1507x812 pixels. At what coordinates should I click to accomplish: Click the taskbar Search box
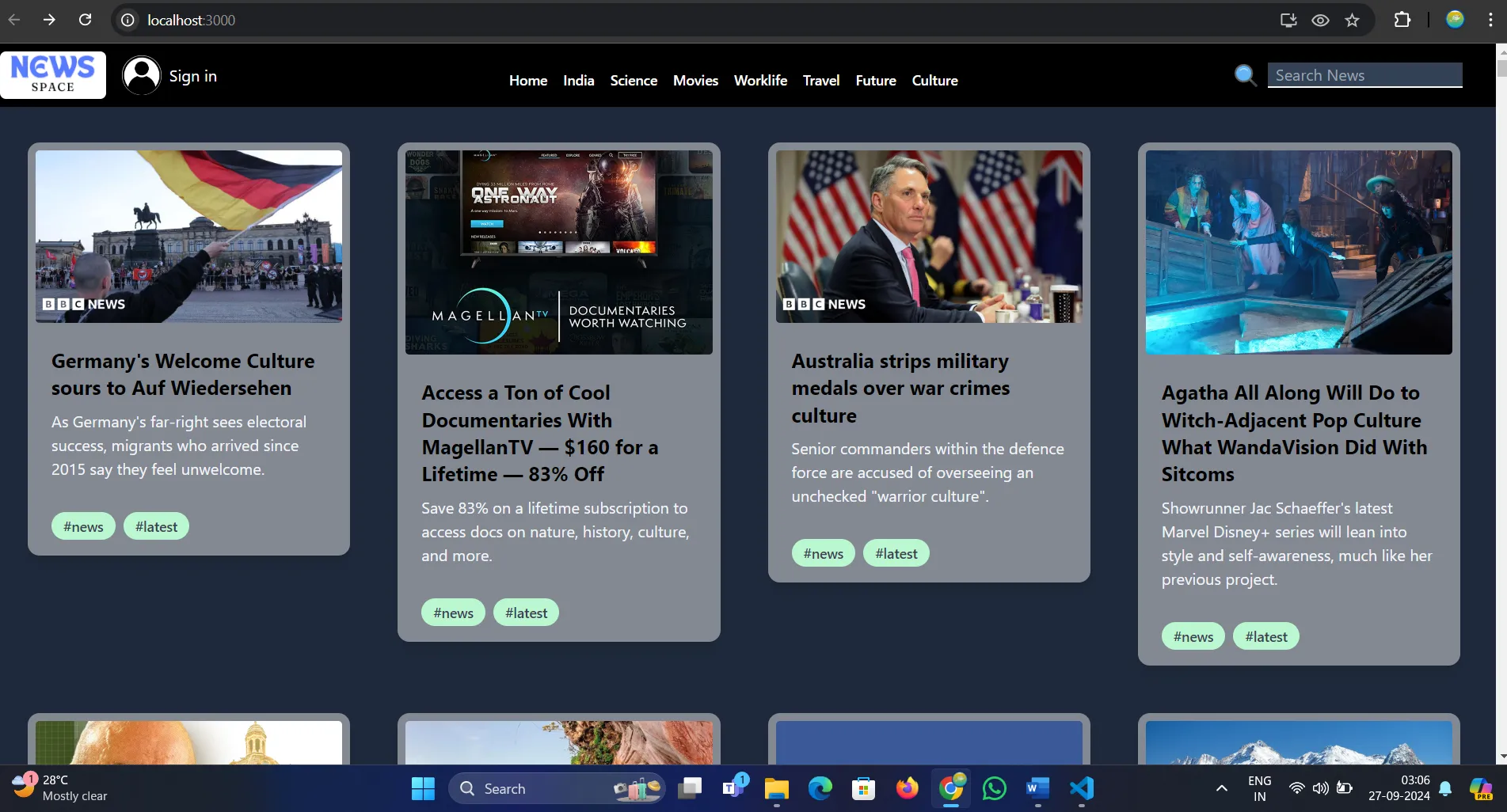coord(557,788)
